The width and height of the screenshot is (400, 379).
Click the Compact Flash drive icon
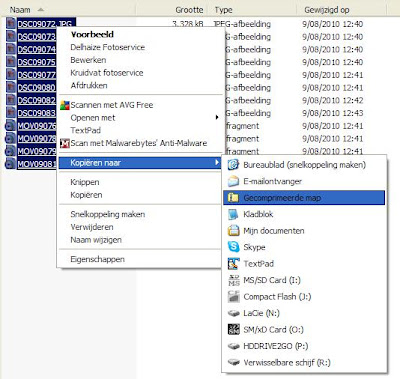point(233,297)
